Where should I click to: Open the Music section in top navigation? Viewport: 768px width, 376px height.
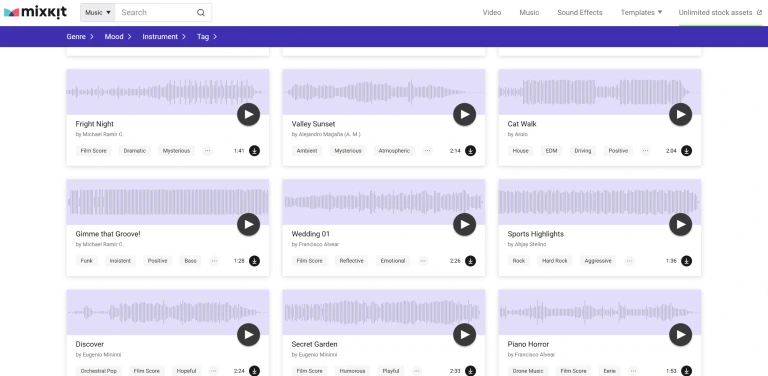point(529,13)
